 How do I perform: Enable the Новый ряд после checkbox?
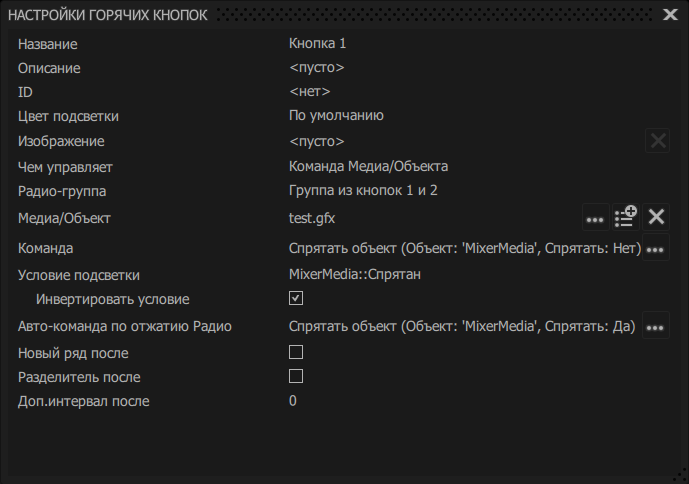(x=296, y=352)
